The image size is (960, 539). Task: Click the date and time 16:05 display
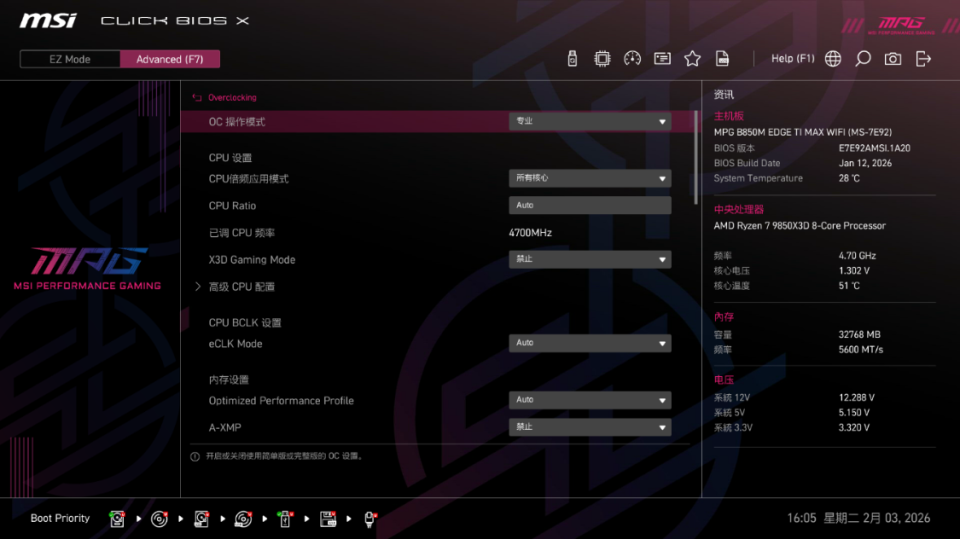tap(858, 518)
